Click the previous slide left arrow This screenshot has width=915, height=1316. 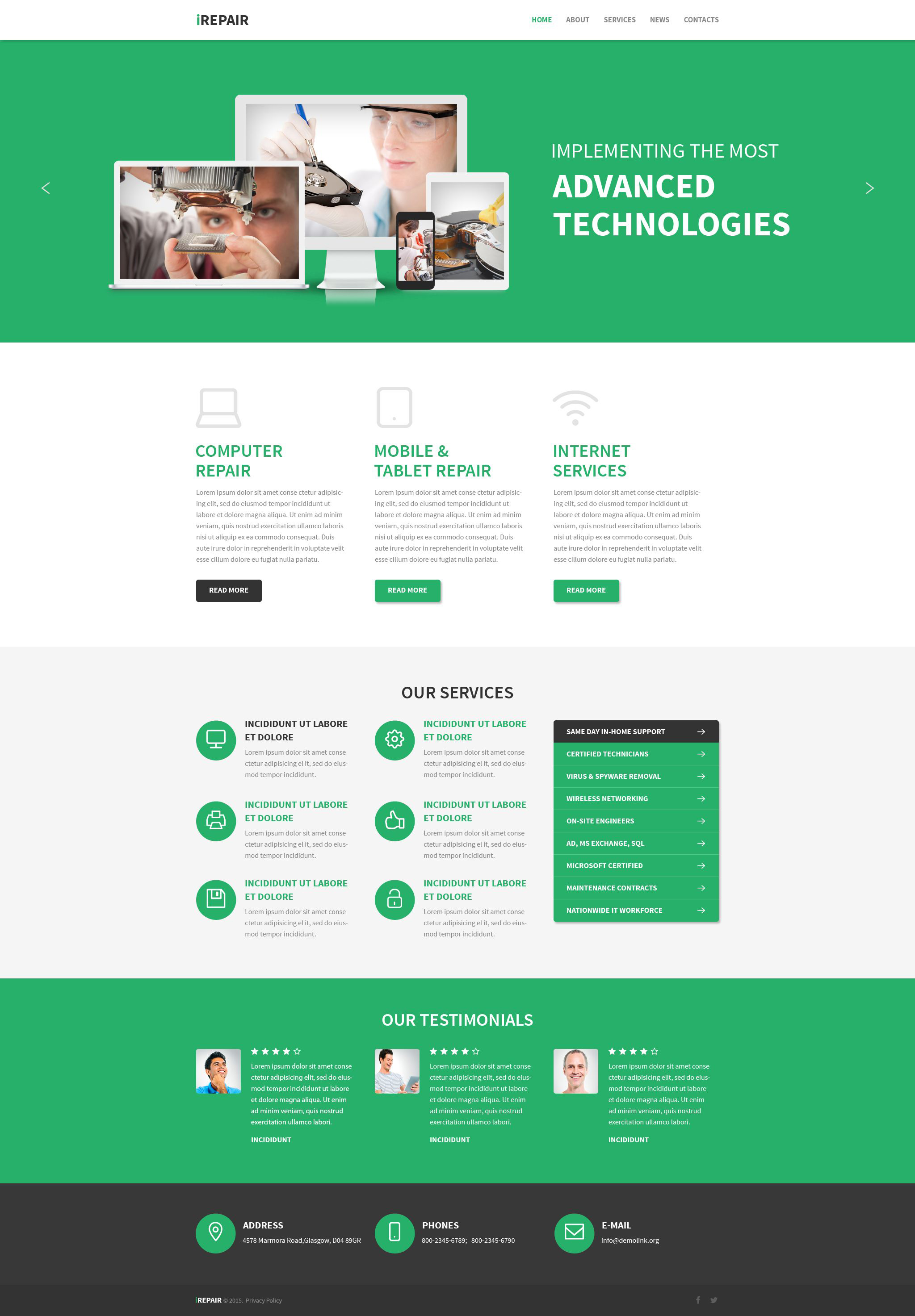point(45,188)
